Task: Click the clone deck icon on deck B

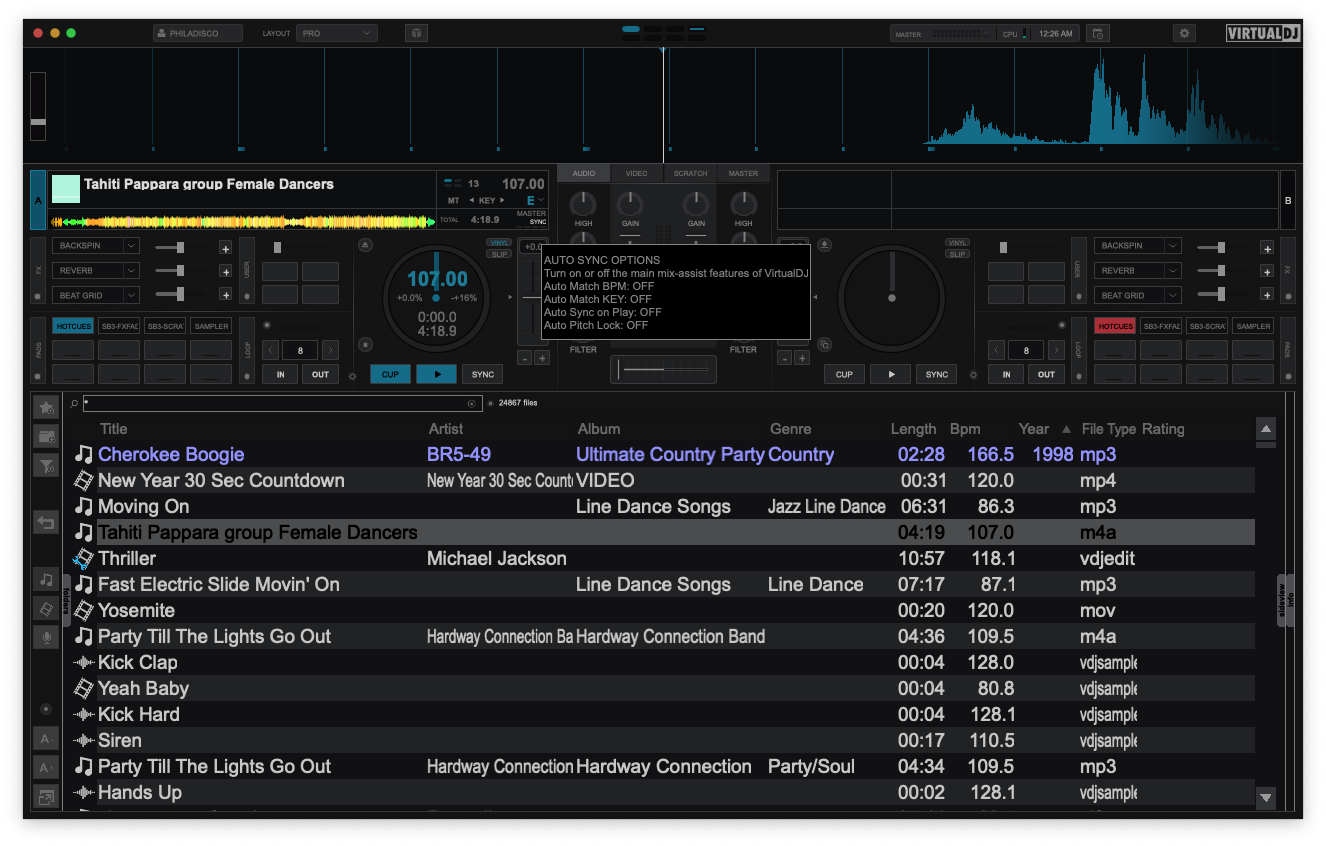Action: (x=824, y=344)
